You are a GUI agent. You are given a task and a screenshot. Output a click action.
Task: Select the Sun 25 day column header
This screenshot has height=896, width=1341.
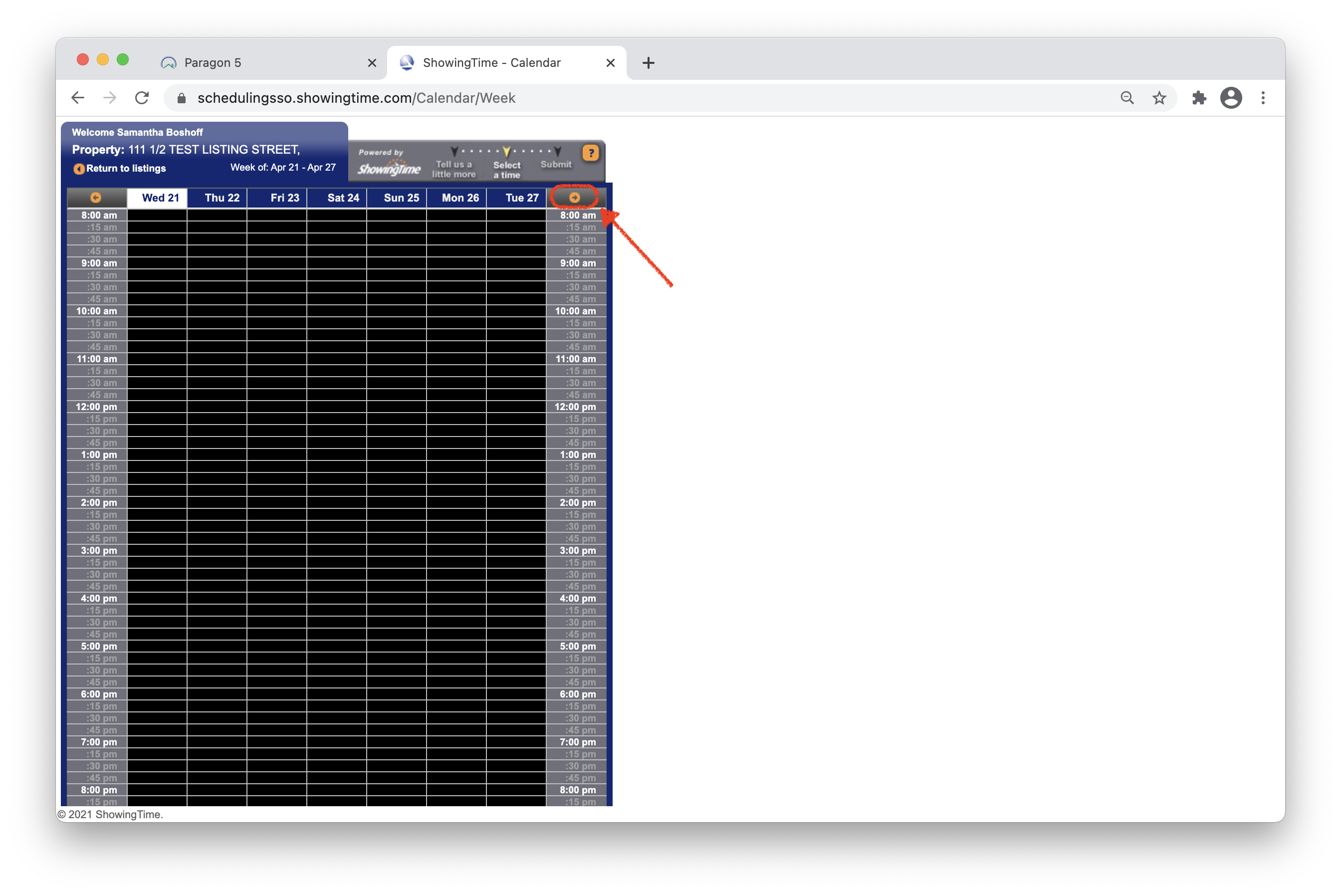pos(397,198)
